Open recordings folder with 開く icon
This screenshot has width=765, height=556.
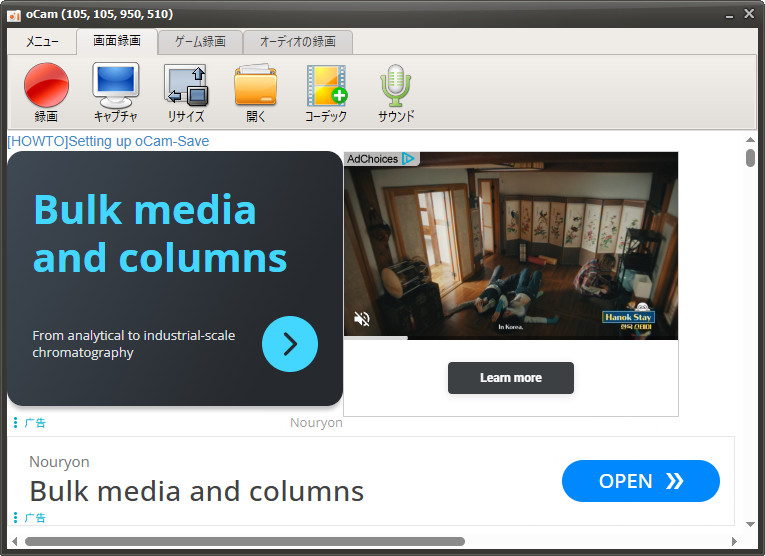pos(256,92)
